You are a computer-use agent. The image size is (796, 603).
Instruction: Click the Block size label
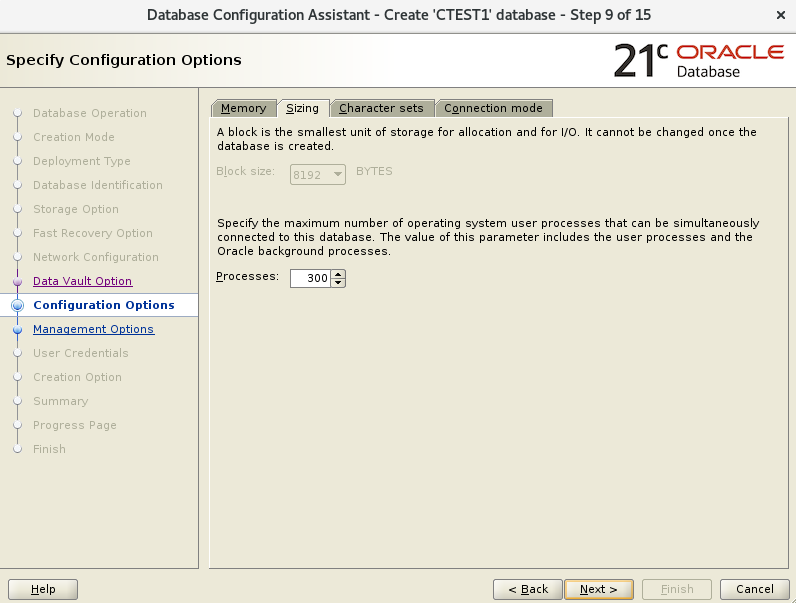(245, 172)
